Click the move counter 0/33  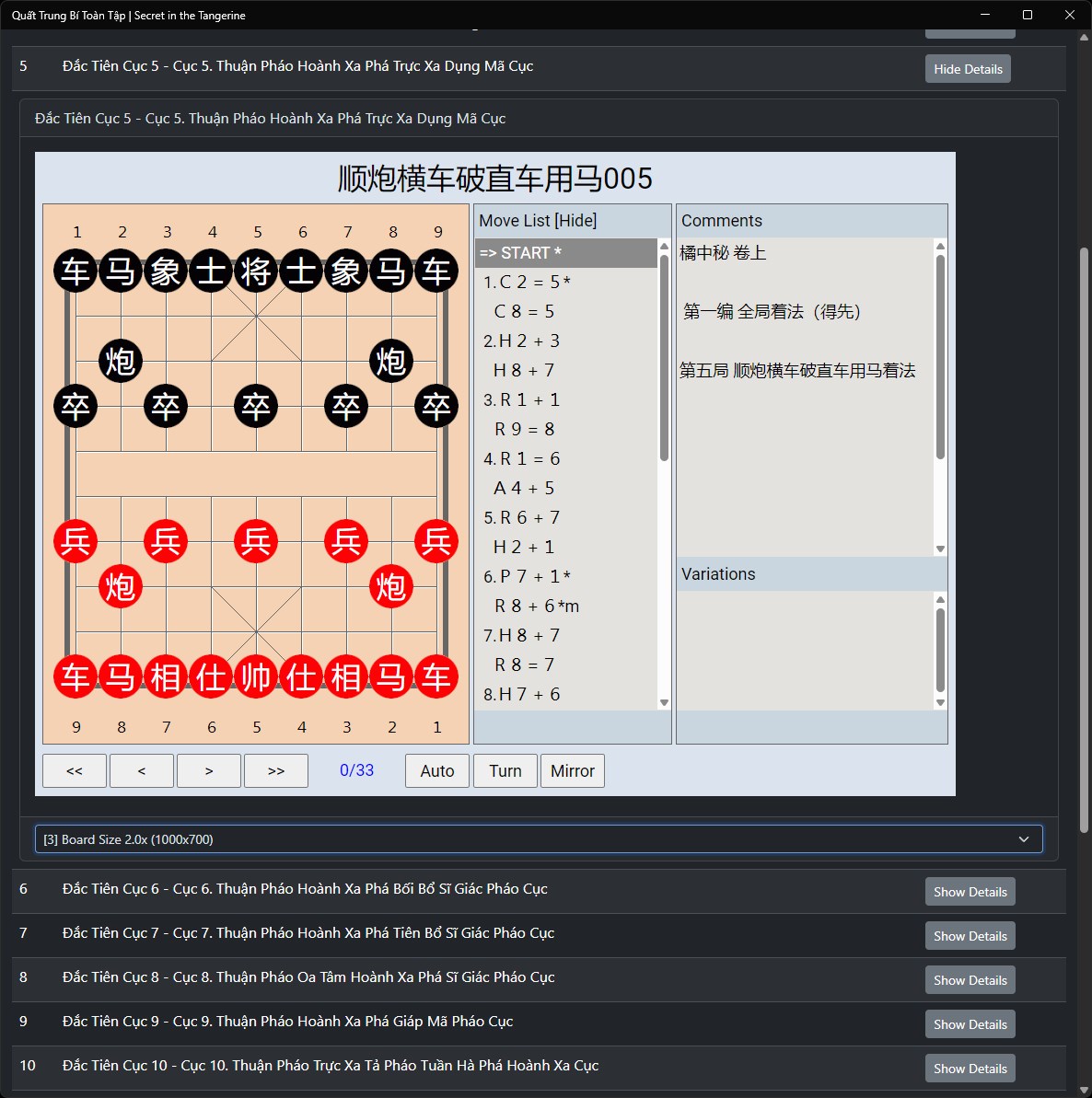[x=356, y=770]
